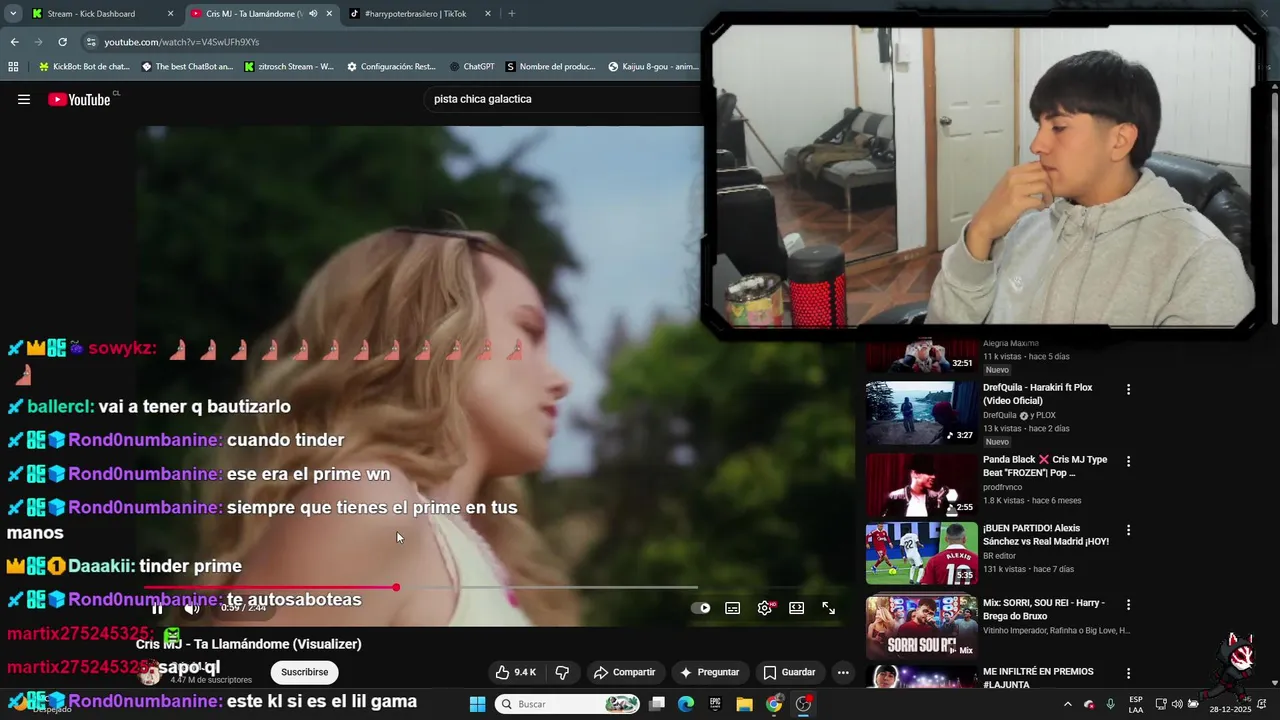Open zitrosch Stream bookmark
The width and height of the screenshot is (1280, 720).
click(x=289, y=67)
